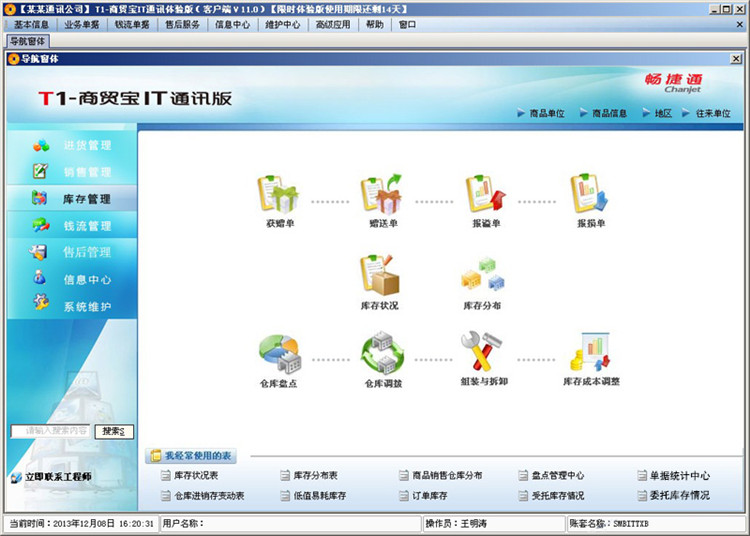Open the 库存分布表 report link

(315, 475)
